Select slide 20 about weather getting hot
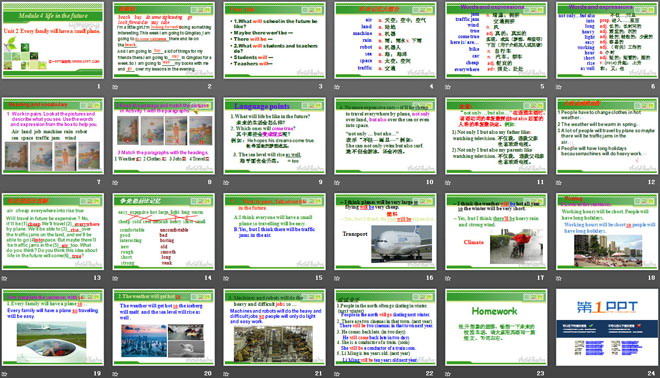This screenshot has height=378, width=660. click(164, 327)
